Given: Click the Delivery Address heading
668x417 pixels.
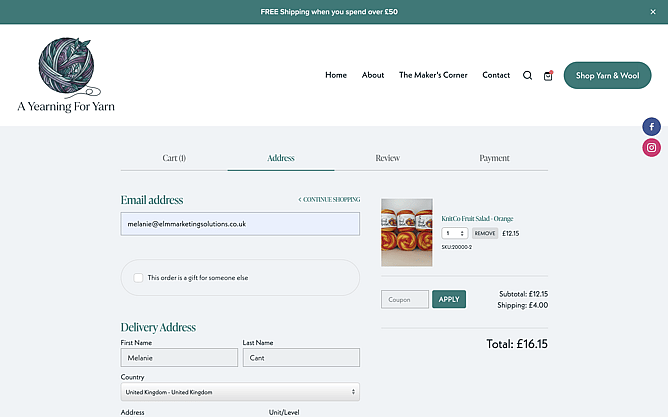Looking at the screenshot, I should [158, 327].
